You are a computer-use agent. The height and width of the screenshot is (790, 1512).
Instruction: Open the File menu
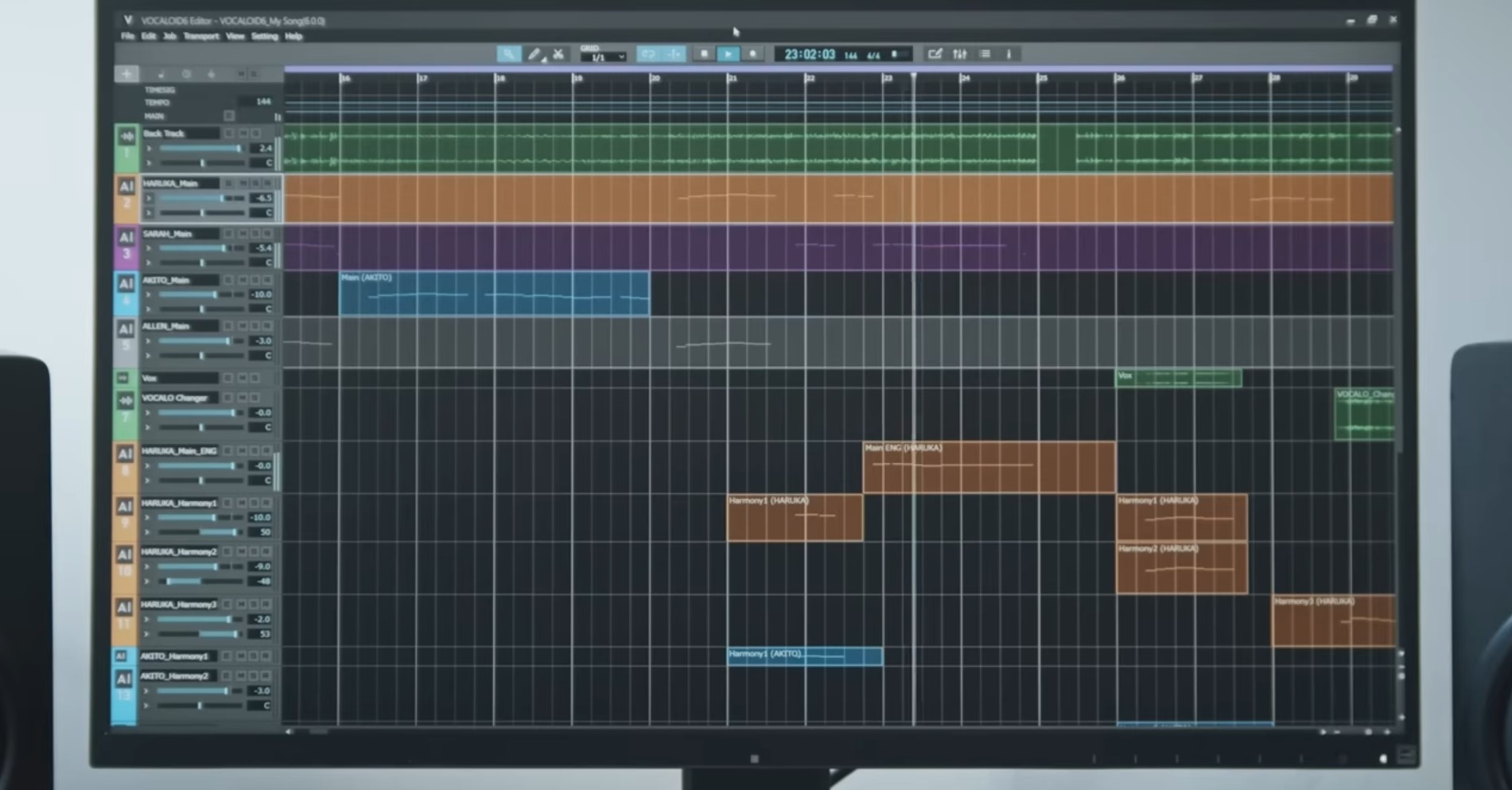click(x=127, y=37)
